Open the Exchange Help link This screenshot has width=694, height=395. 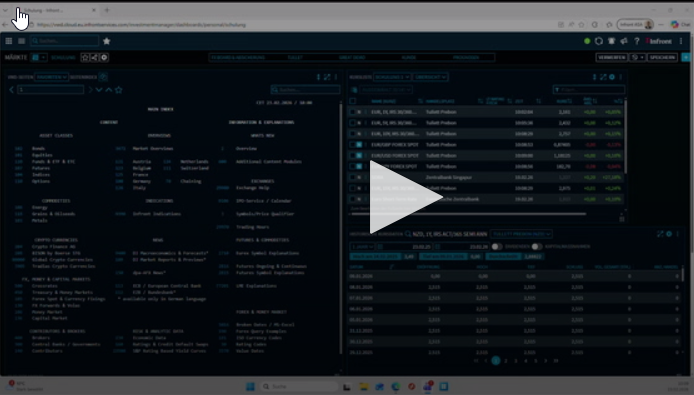pos(253,188)
